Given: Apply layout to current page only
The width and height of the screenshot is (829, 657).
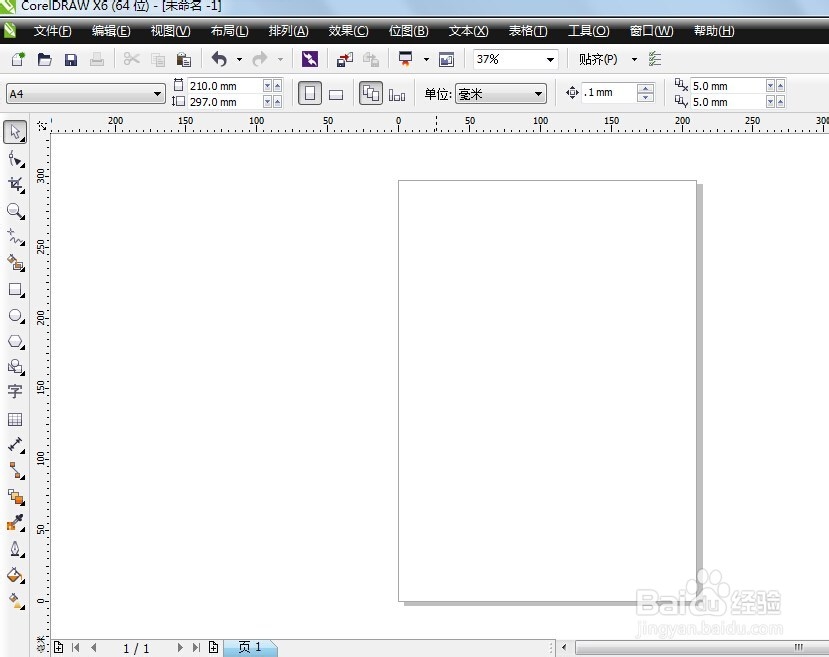Looking at the screenshot, I should (397, 94).
